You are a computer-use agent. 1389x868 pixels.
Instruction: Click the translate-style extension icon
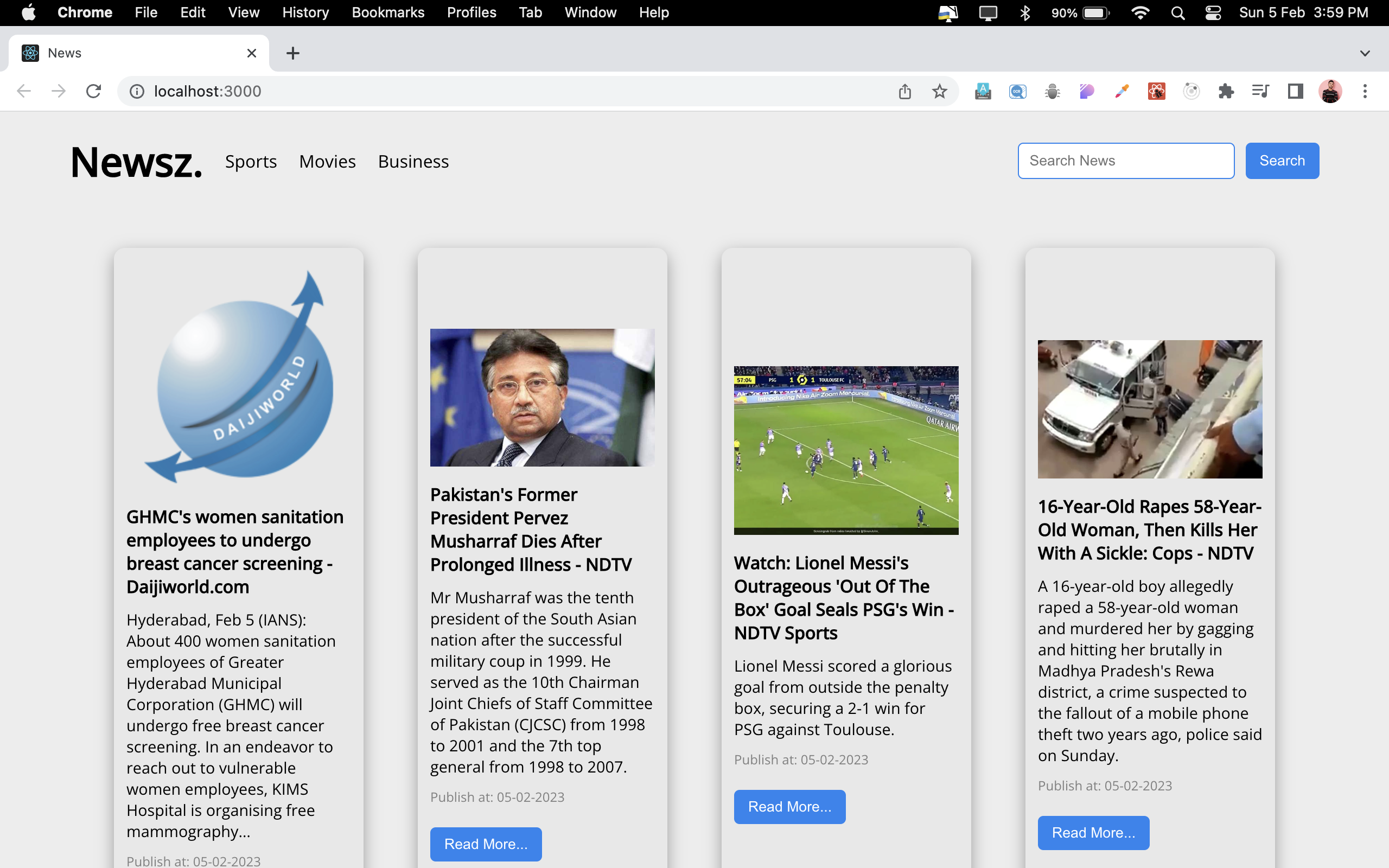point(983,91)
